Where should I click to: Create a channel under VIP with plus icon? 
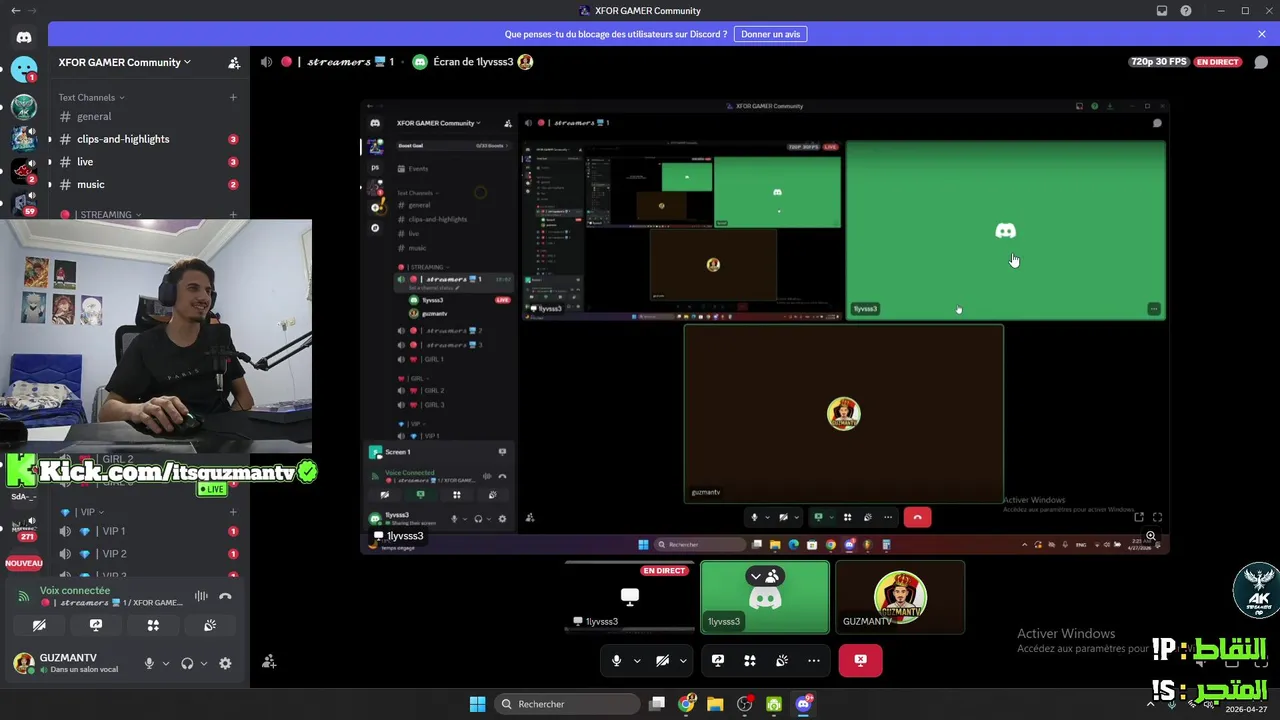click(233, 512)
